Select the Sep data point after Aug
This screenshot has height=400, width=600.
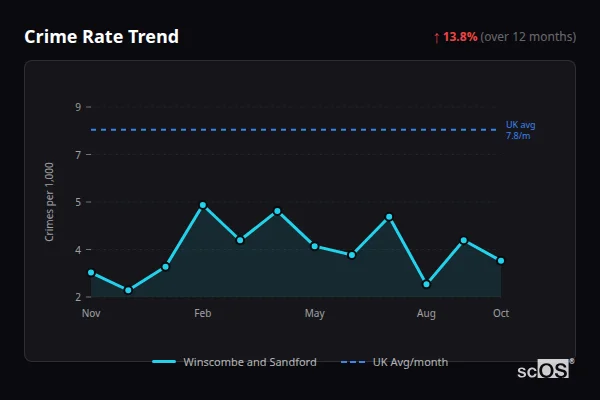pyautogui.click(x=464, y=240)
